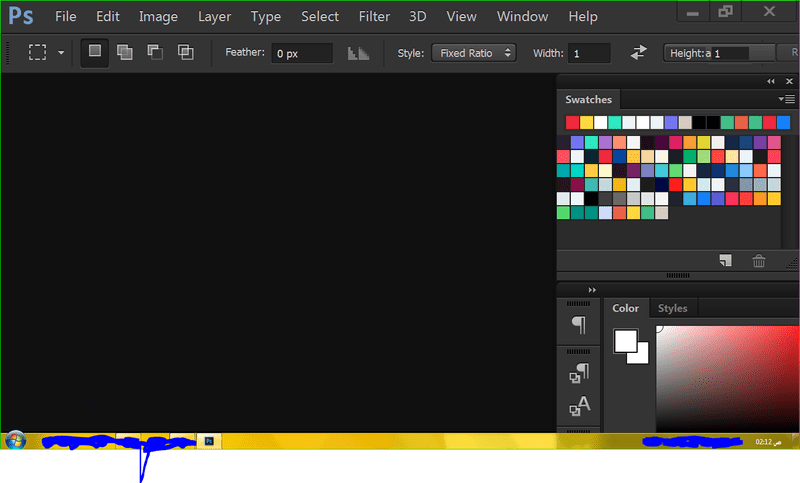Enable Subtract from Selection mode
800x483 pixels.
pyautogui.click(x=155, y=52)
